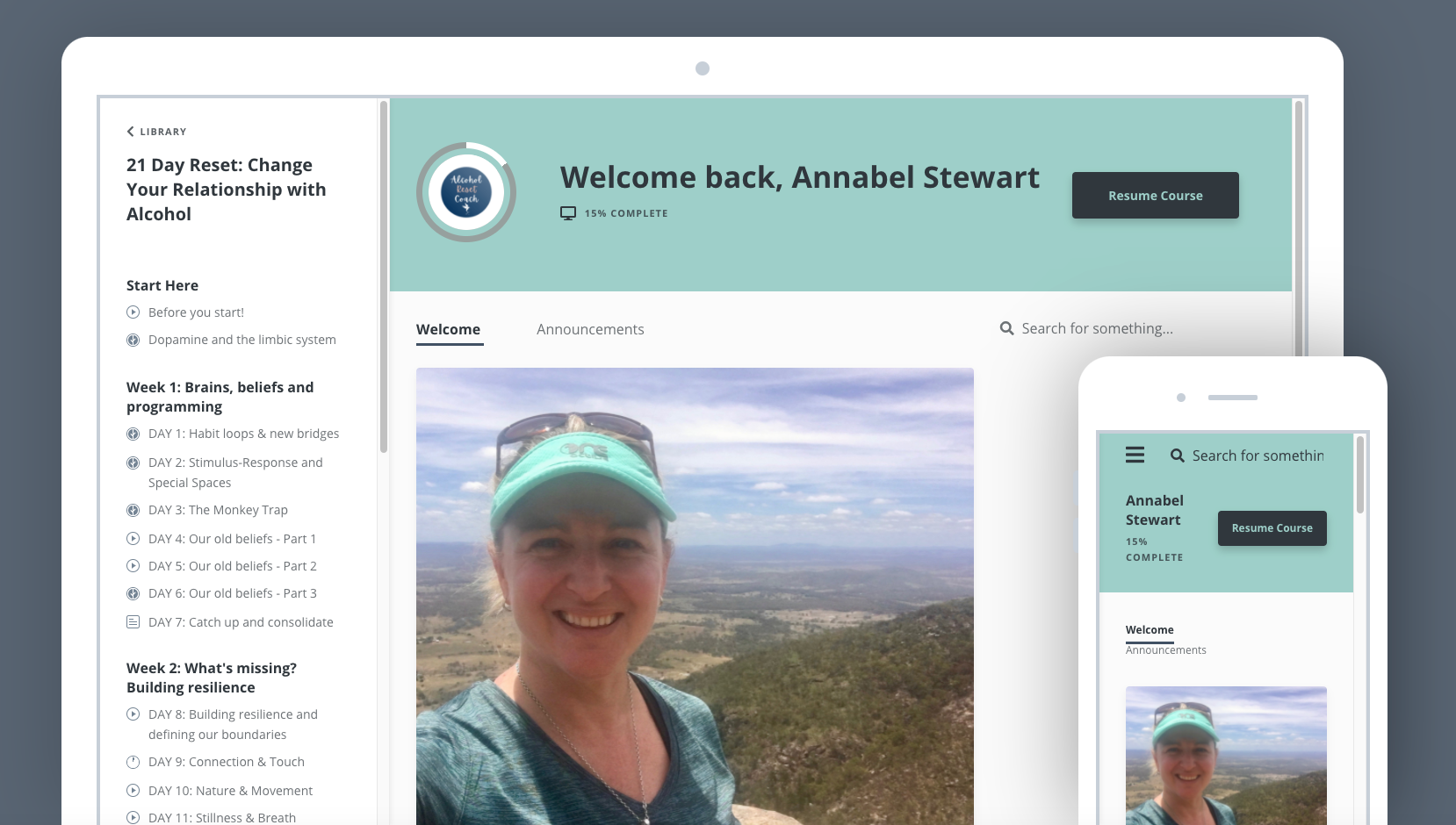The height and width of the screenshot is (825, 1456).
Task: Click the Alcohol Reset Coach logo
Action: [x=466, y=192]
